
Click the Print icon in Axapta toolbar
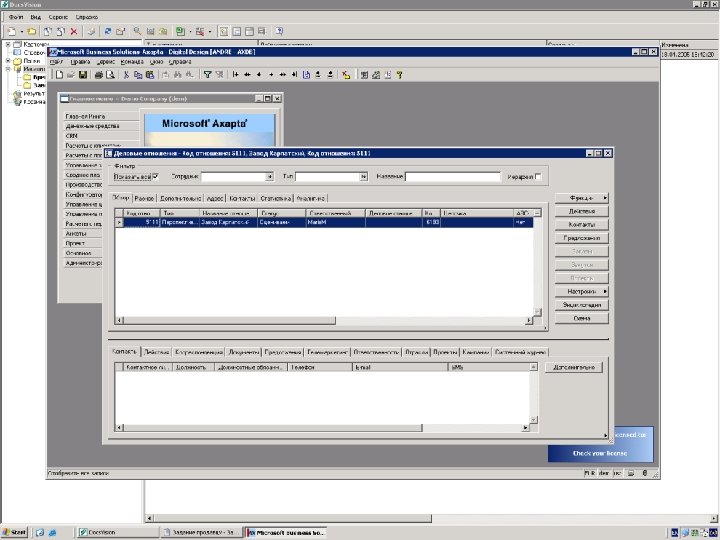tap(98, 74)
